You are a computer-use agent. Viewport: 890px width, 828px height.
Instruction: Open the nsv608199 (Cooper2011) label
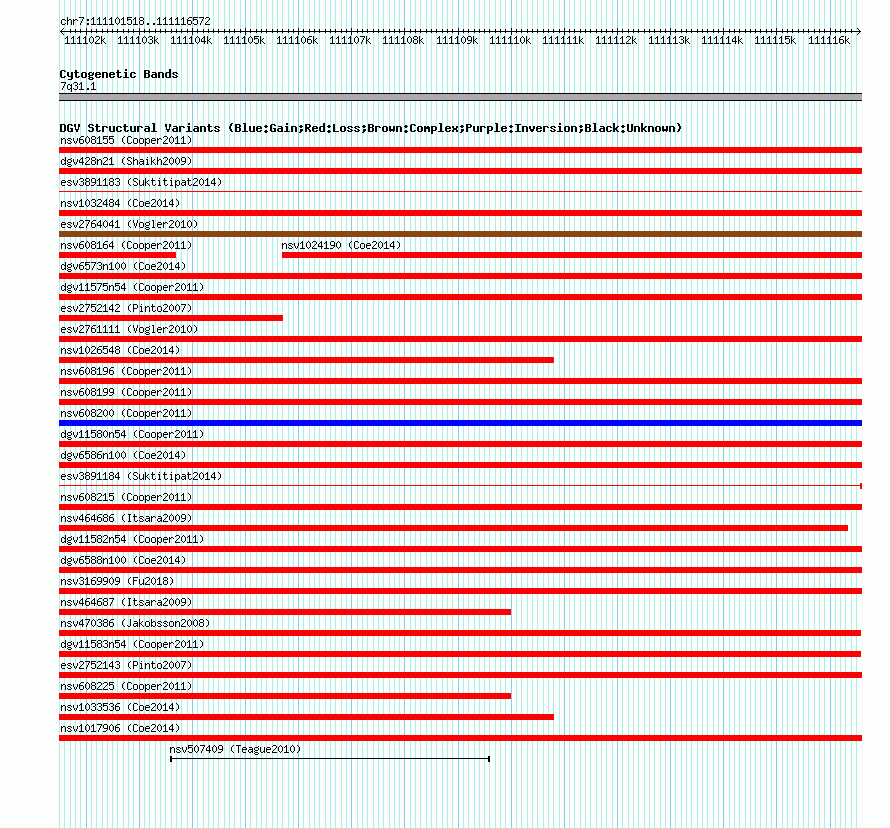[x=126, y=392]
